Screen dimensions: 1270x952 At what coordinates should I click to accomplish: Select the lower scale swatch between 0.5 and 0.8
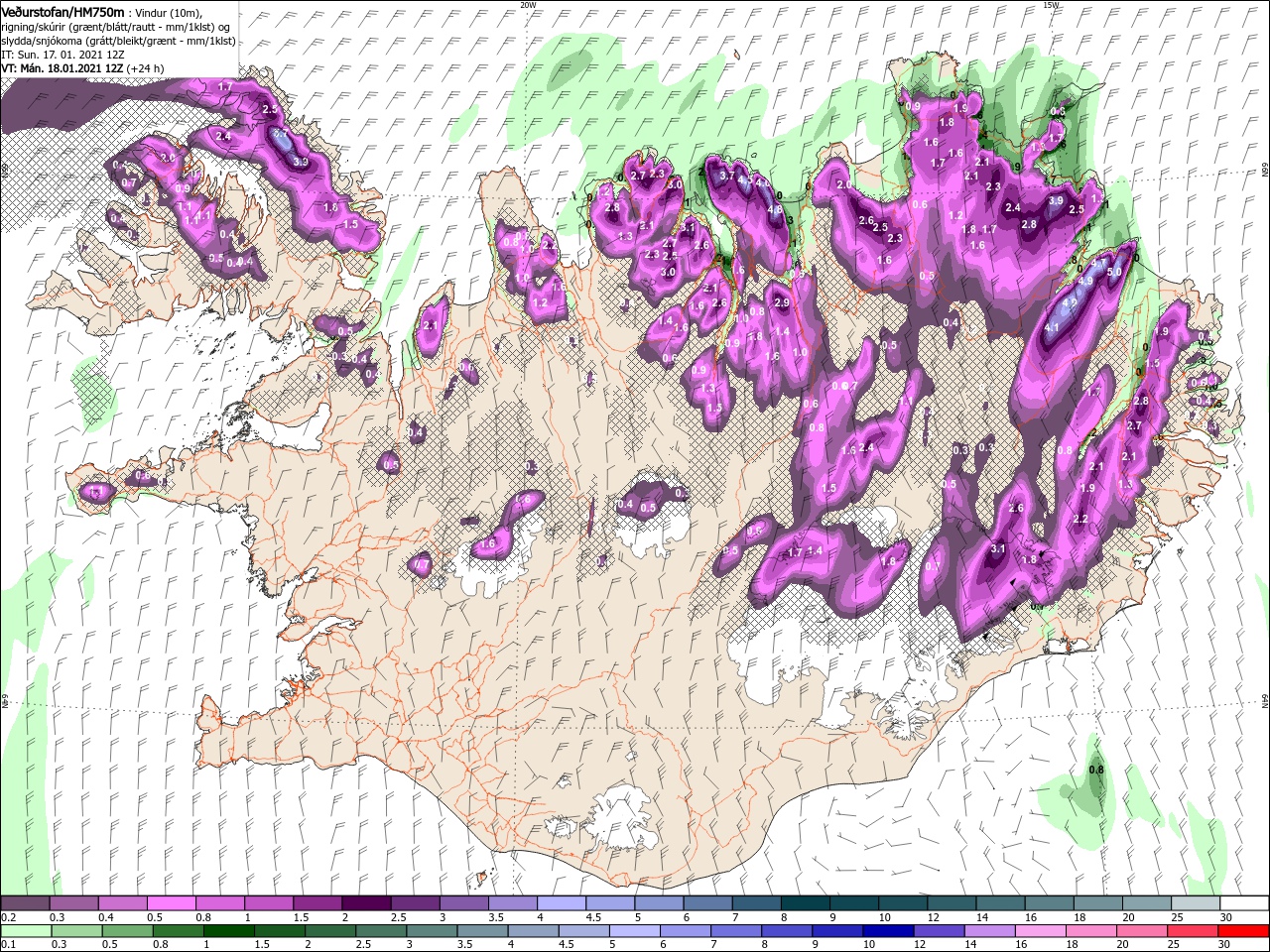pos(128,931)
